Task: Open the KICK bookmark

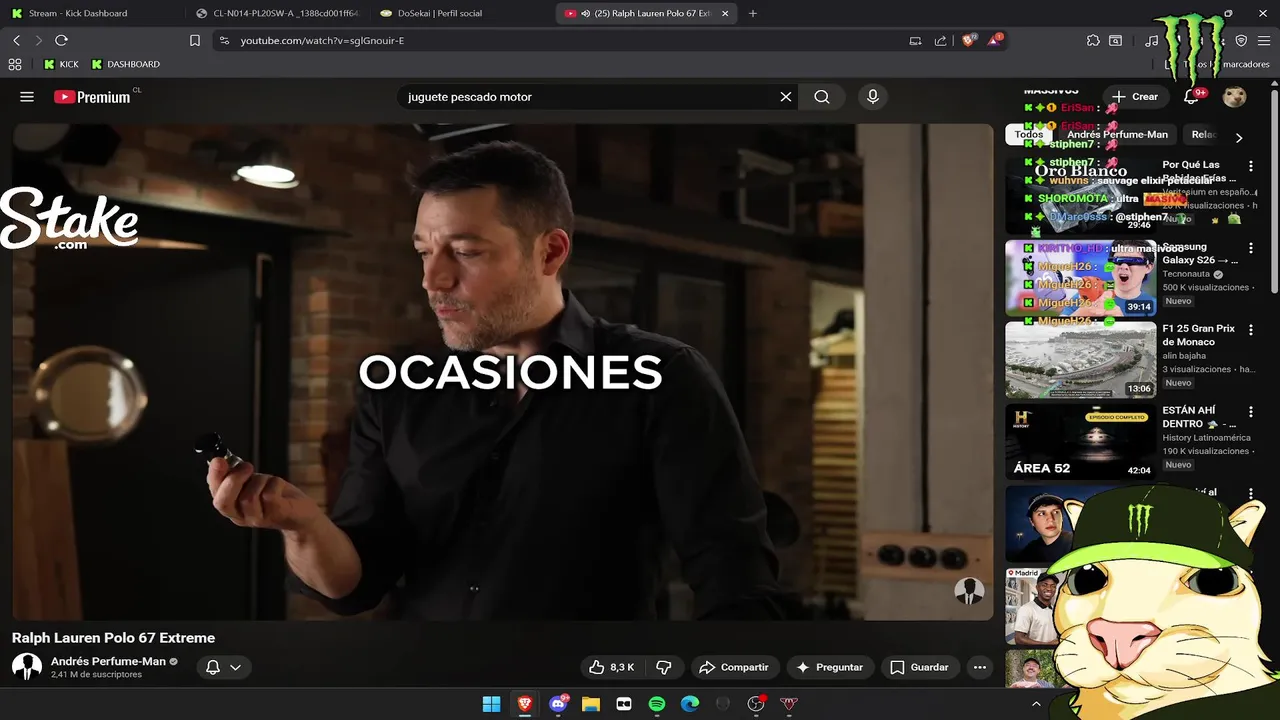Action: point(61,64)
